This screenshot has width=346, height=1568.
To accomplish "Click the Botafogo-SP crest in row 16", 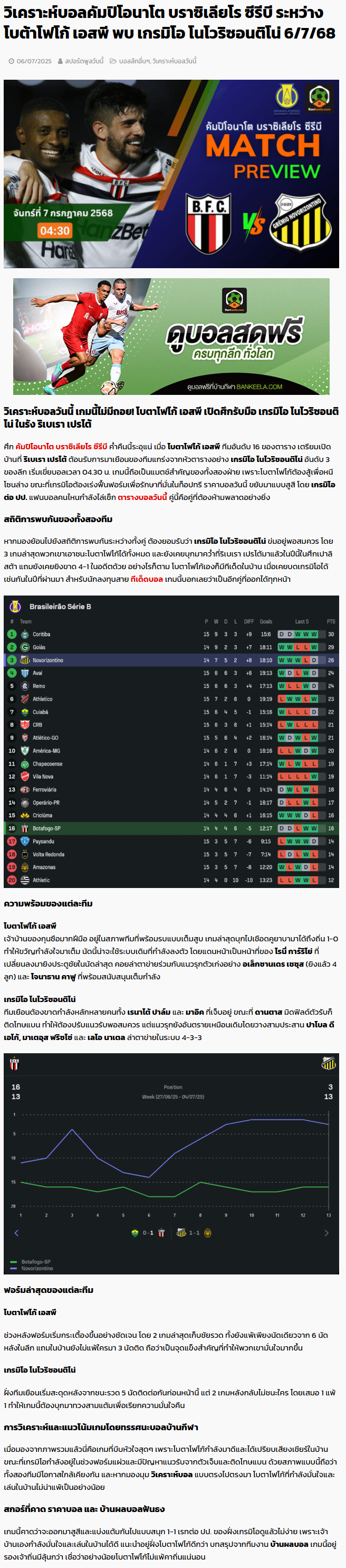I will pyautogui.click(x=25, y=828).
